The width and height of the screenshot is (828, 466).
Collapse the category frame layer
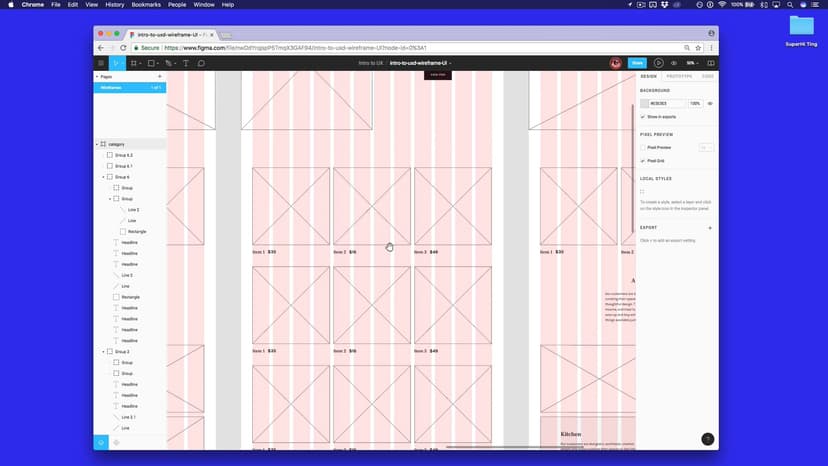point(97,144)
